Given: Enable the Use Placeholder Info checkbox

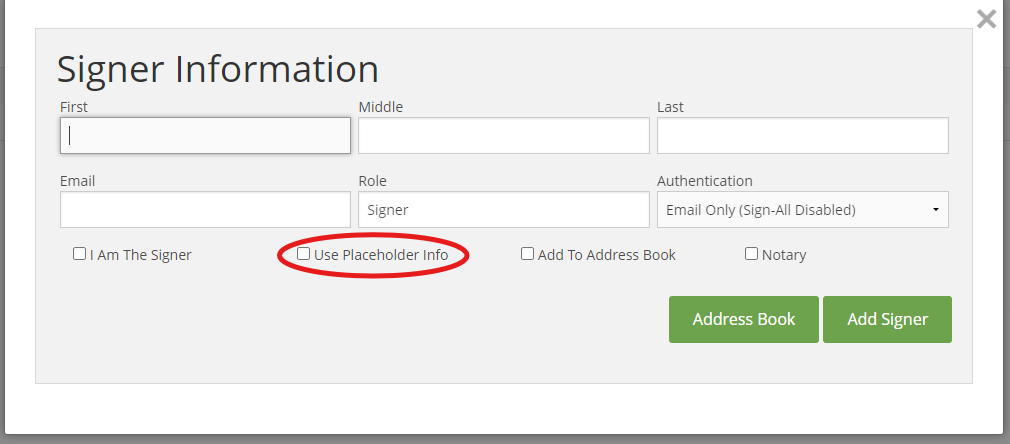Looking at the screenshot, I should tap(303, 254).
